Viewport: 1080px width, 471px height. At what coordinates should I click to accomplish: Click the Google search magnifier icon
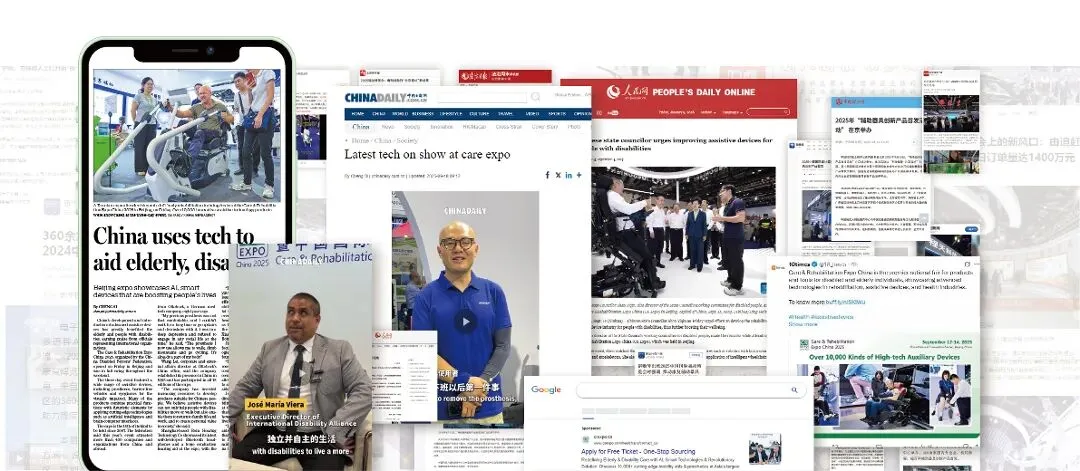click(794, 390)
